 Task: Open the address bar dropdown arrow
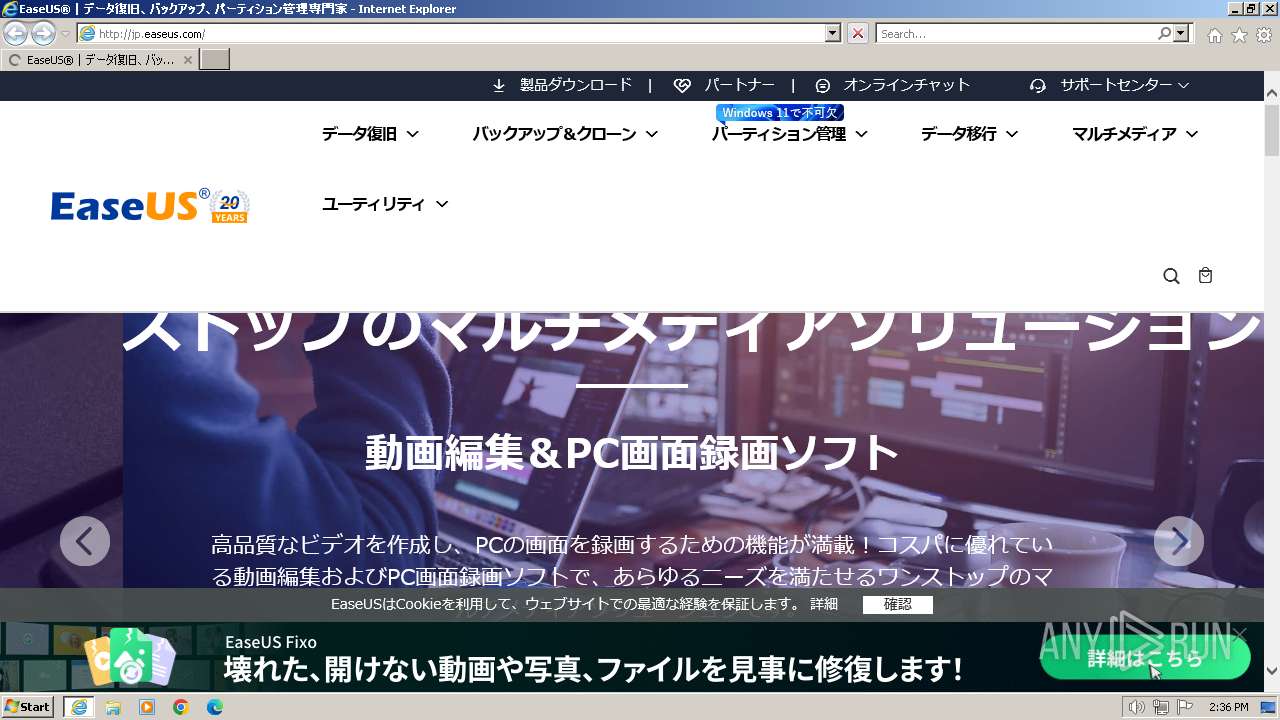833,34
